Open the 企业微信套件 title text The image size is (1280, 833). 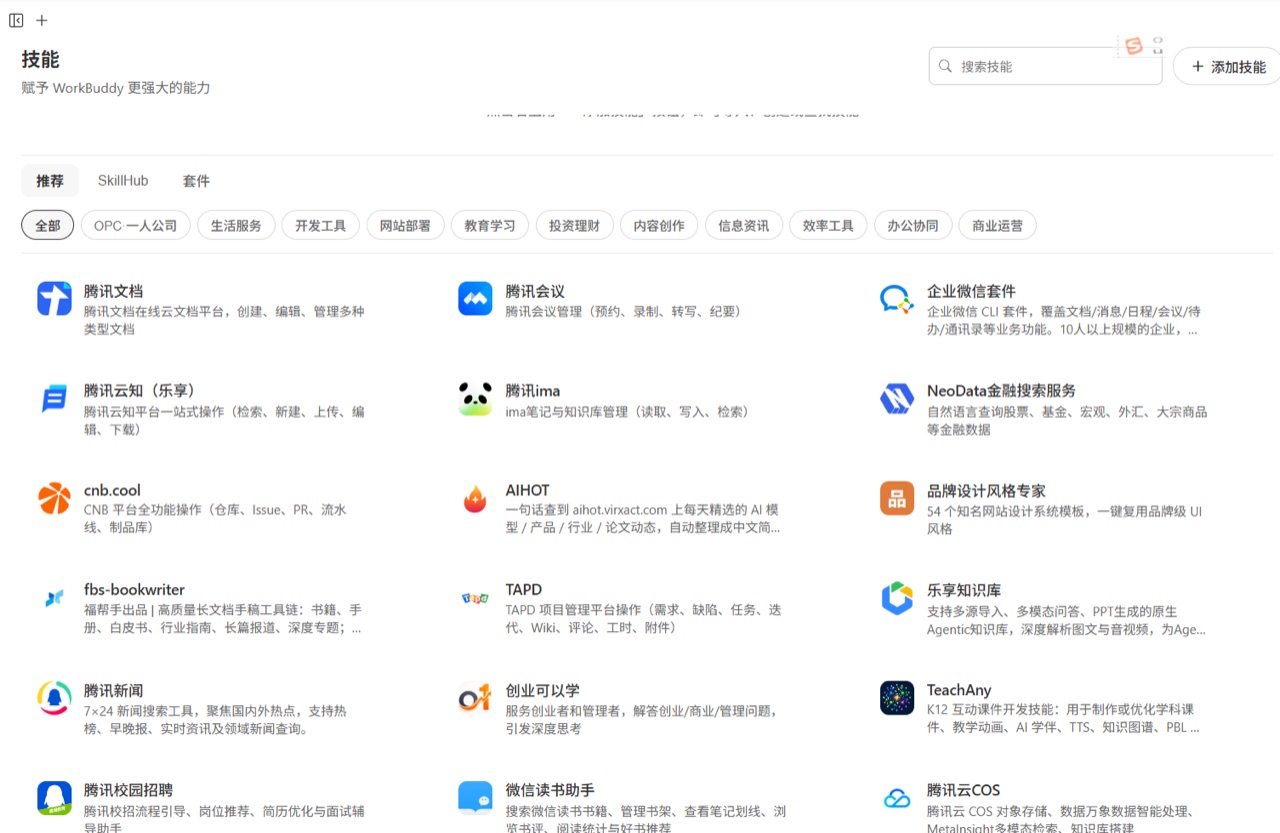pyautogui.click(x=971, y=291)
